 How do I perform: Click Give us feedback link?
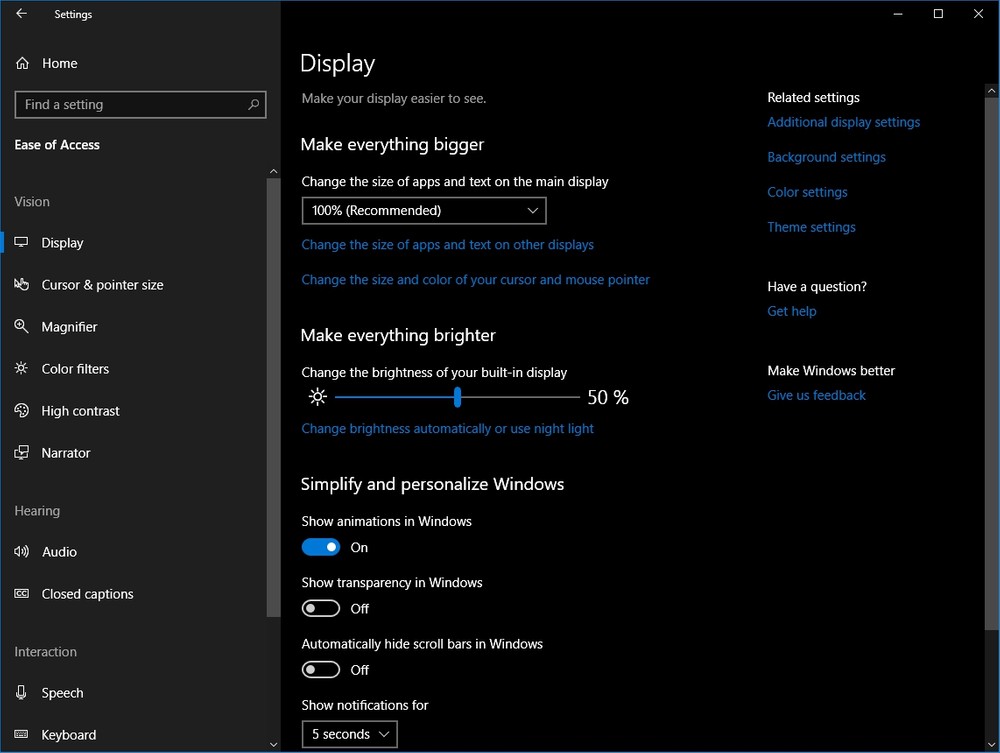[x=816, y=395]
